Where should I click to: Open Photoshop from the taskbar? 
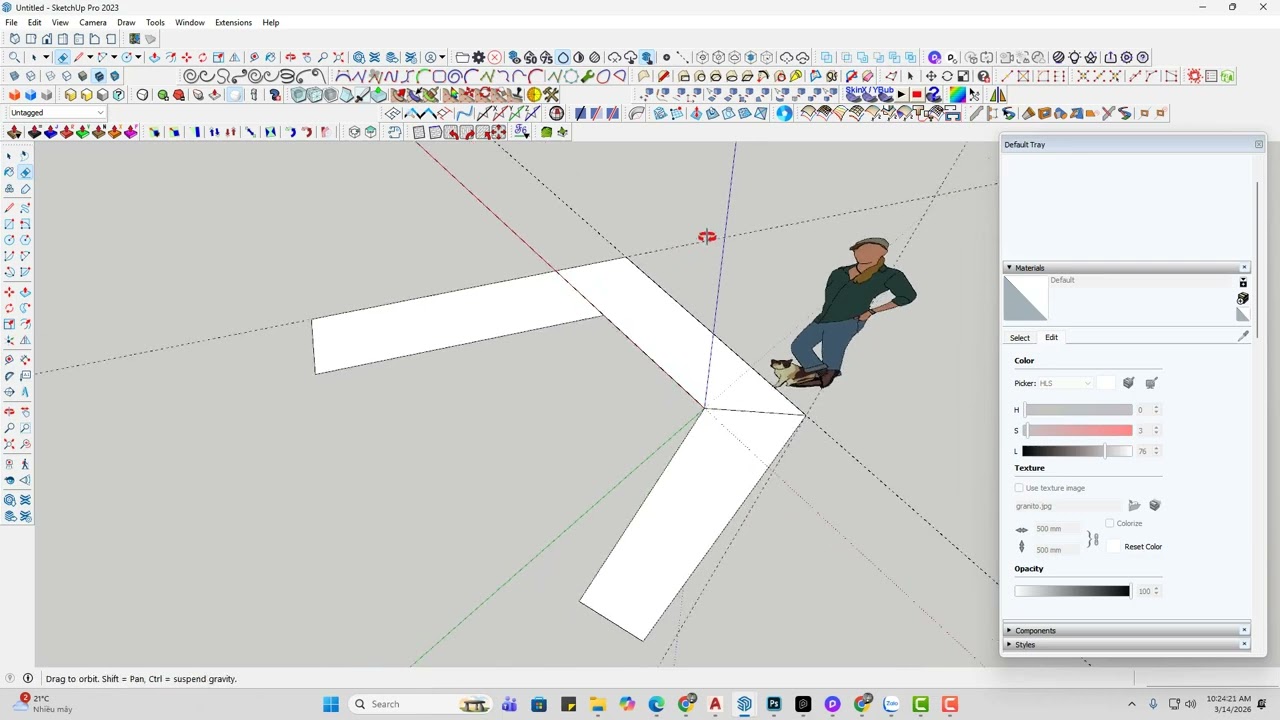pyautogui.click(x=774, y=704)
